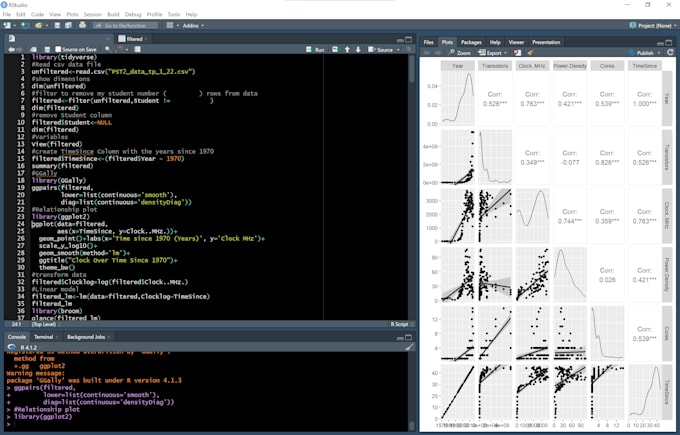Open the Plots menu
680x435 pixels.
(72, 14)
